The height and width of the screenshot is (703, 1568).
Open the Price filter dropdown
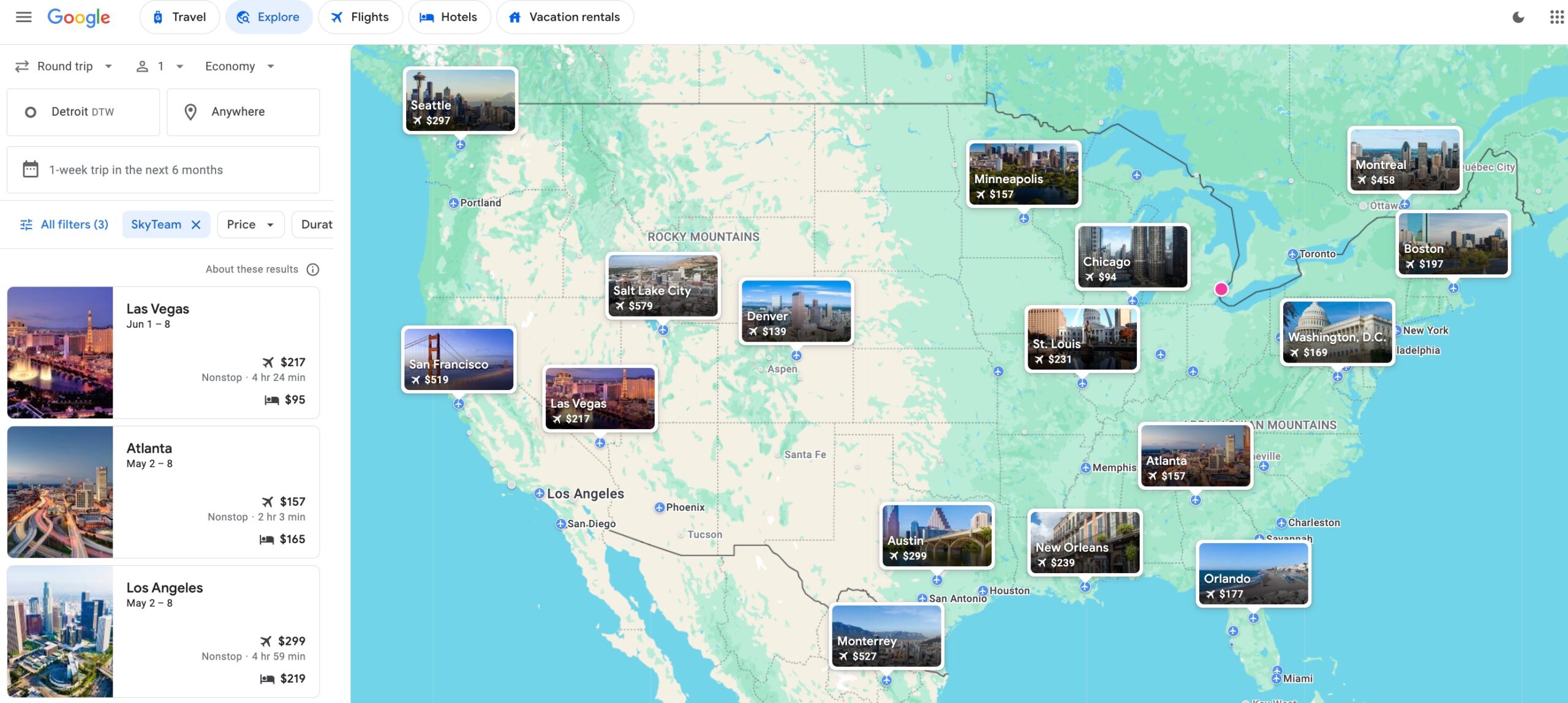point(250,224)
